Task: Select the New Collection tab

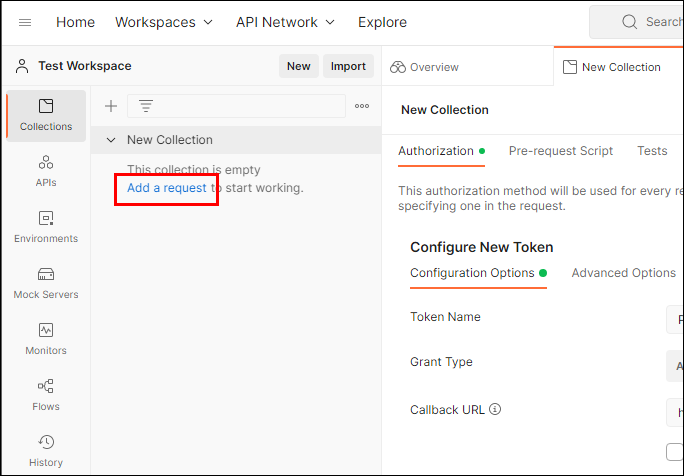Action: click(x=619, y=67)
